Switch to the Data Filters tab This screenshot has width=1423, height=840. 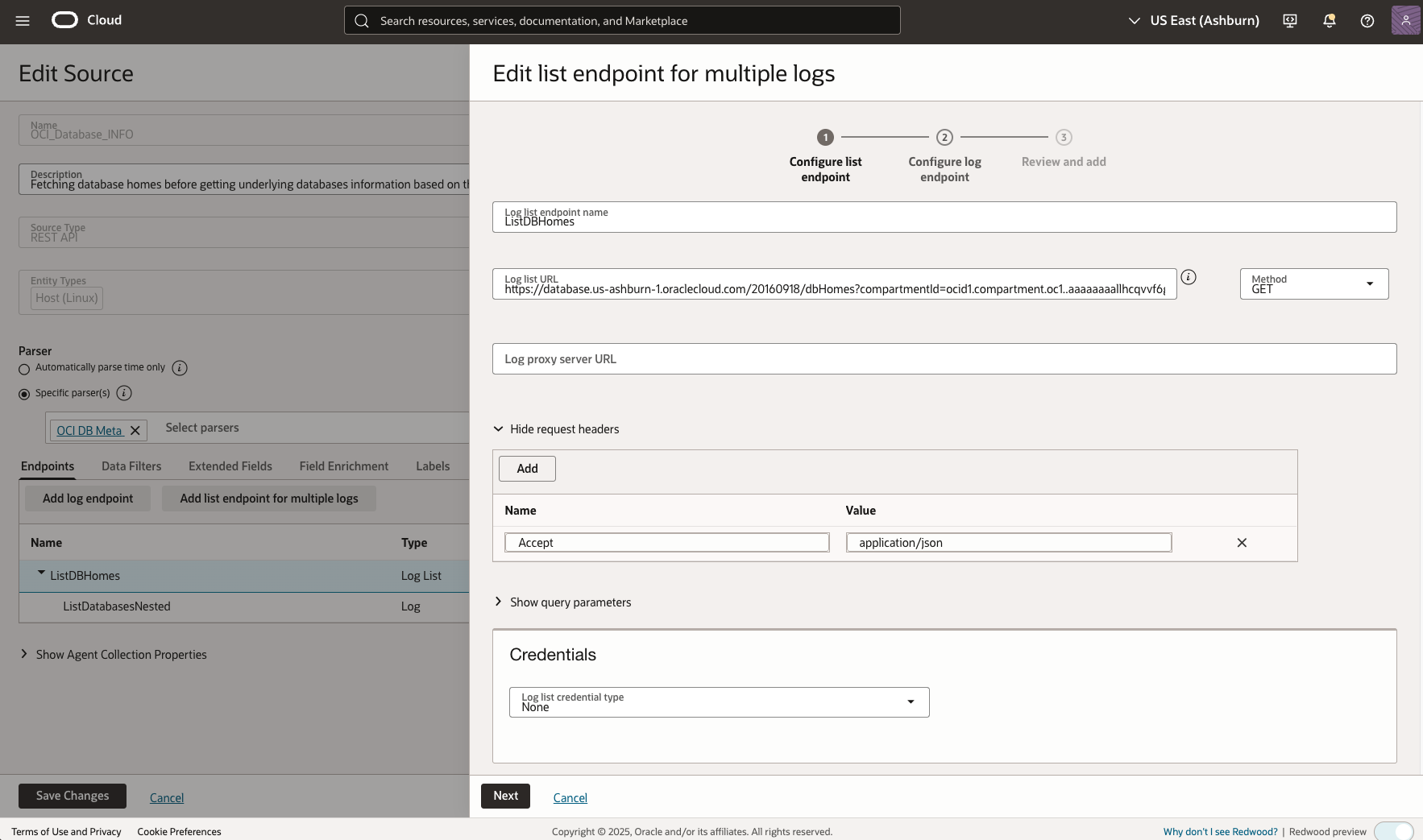tap(131, 466)
